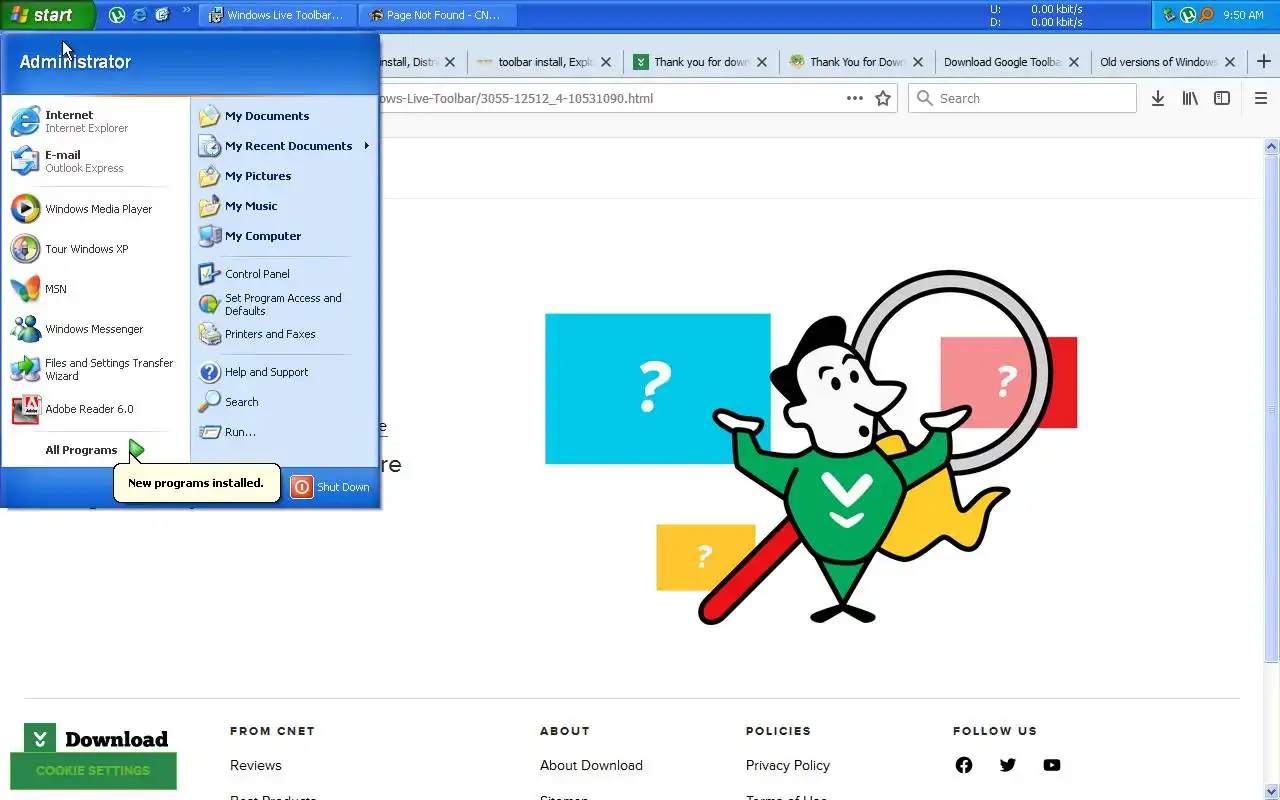
Task: Open My Music folder
Action: tap(284, 206)
